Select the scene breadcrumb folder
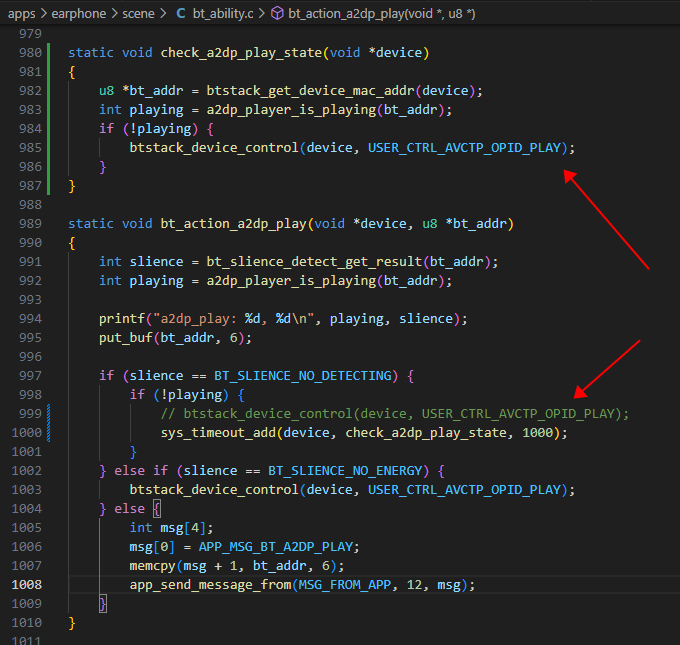The height and width of the screenshot is (645, 680). click(138, 14)
